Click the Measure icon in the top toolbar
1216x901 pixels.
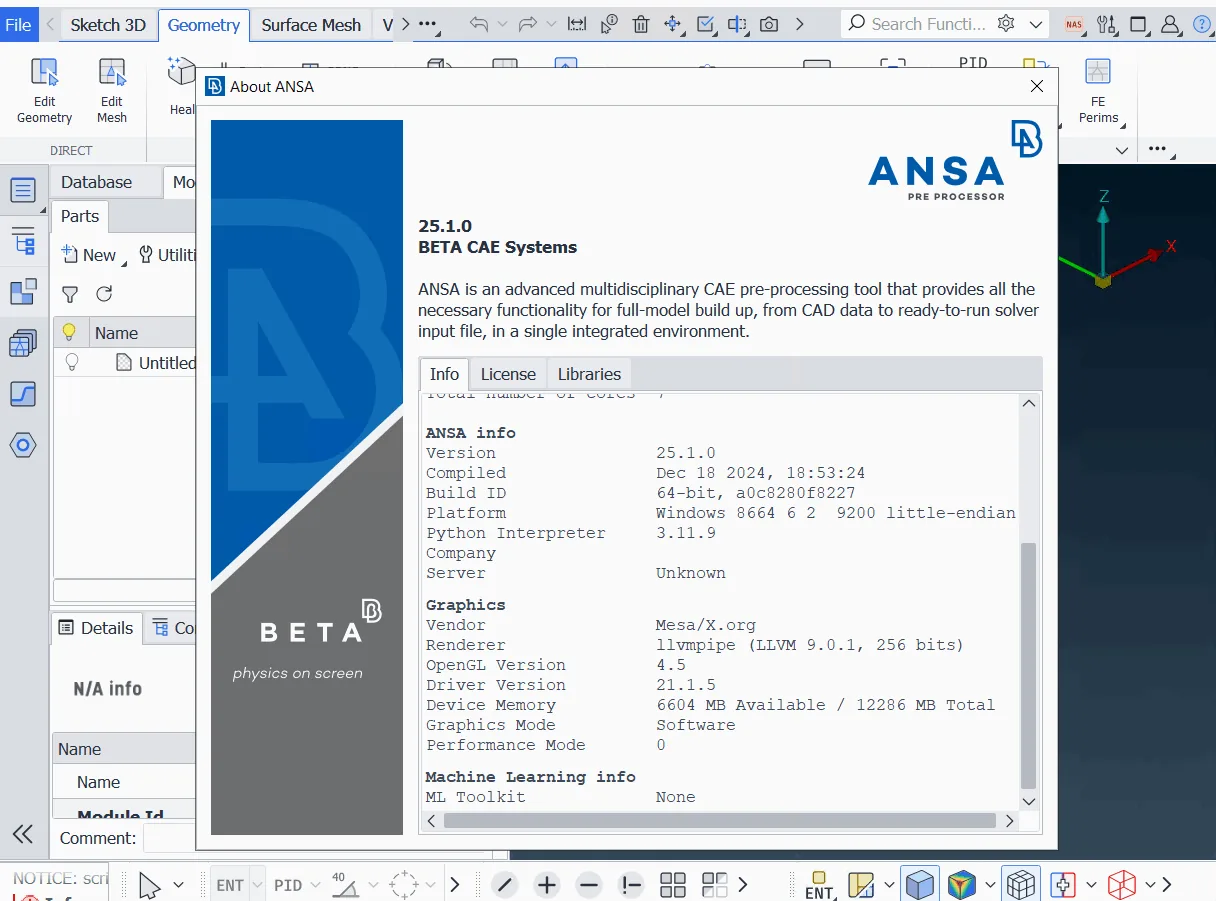[x=577, y=24]
